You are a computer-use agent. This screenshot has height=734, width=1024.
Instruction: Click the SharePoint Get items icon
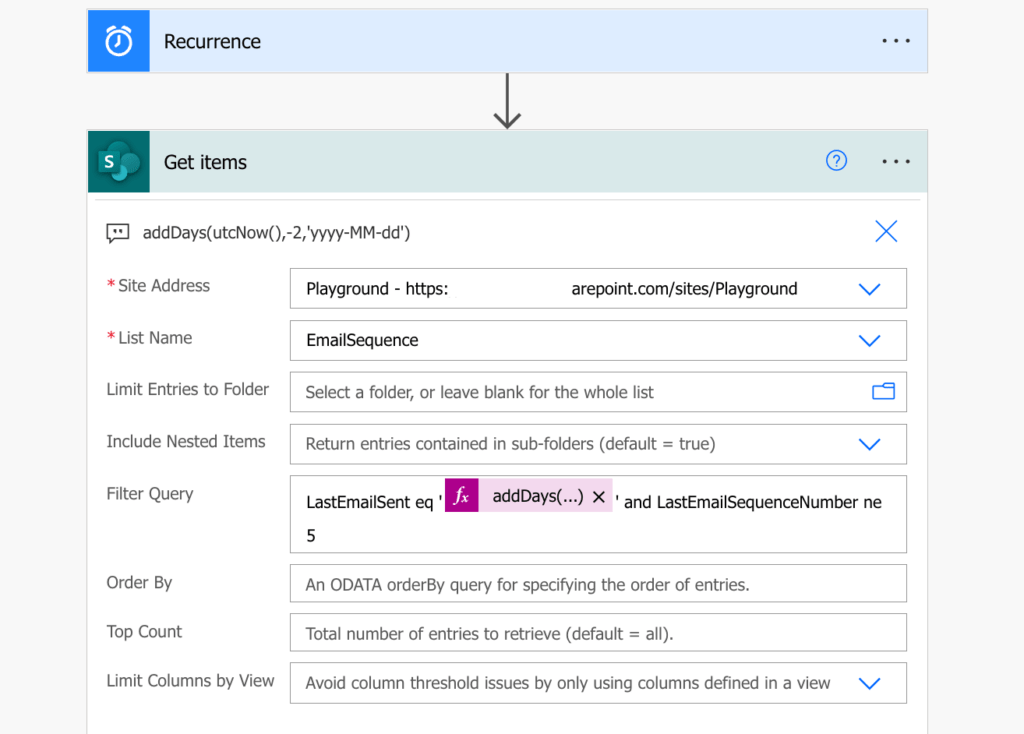pyautogui.click(x=117, y=161)
